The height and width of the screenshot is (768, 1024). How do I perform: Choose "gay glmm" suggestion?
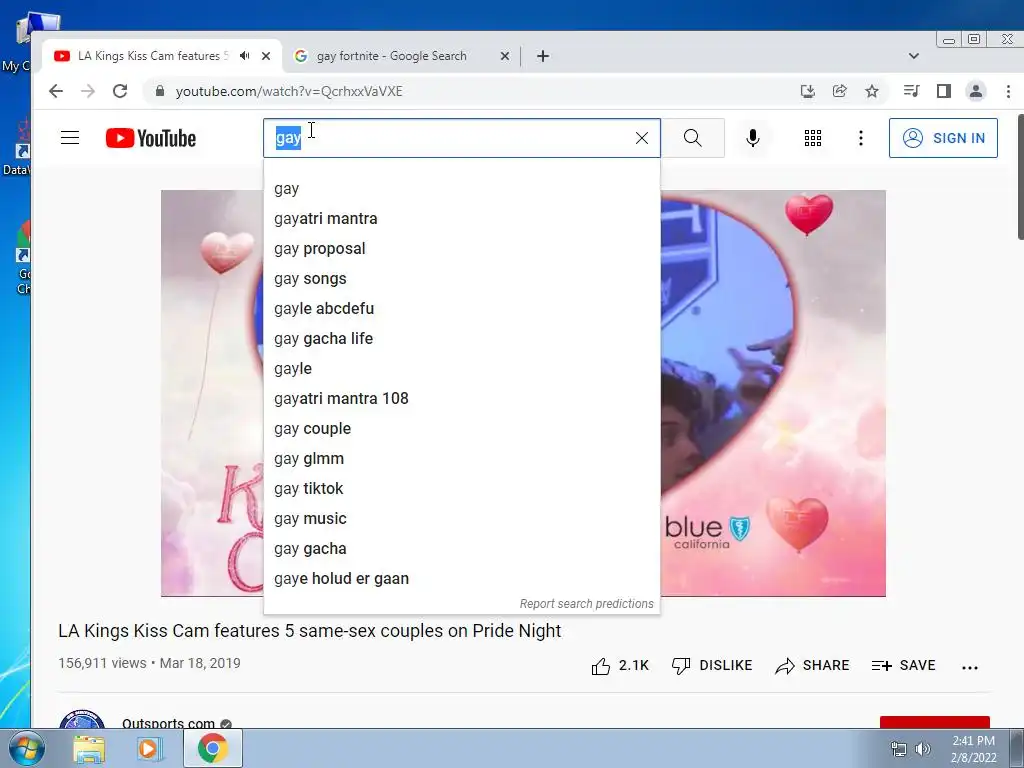tap(462, 459)
